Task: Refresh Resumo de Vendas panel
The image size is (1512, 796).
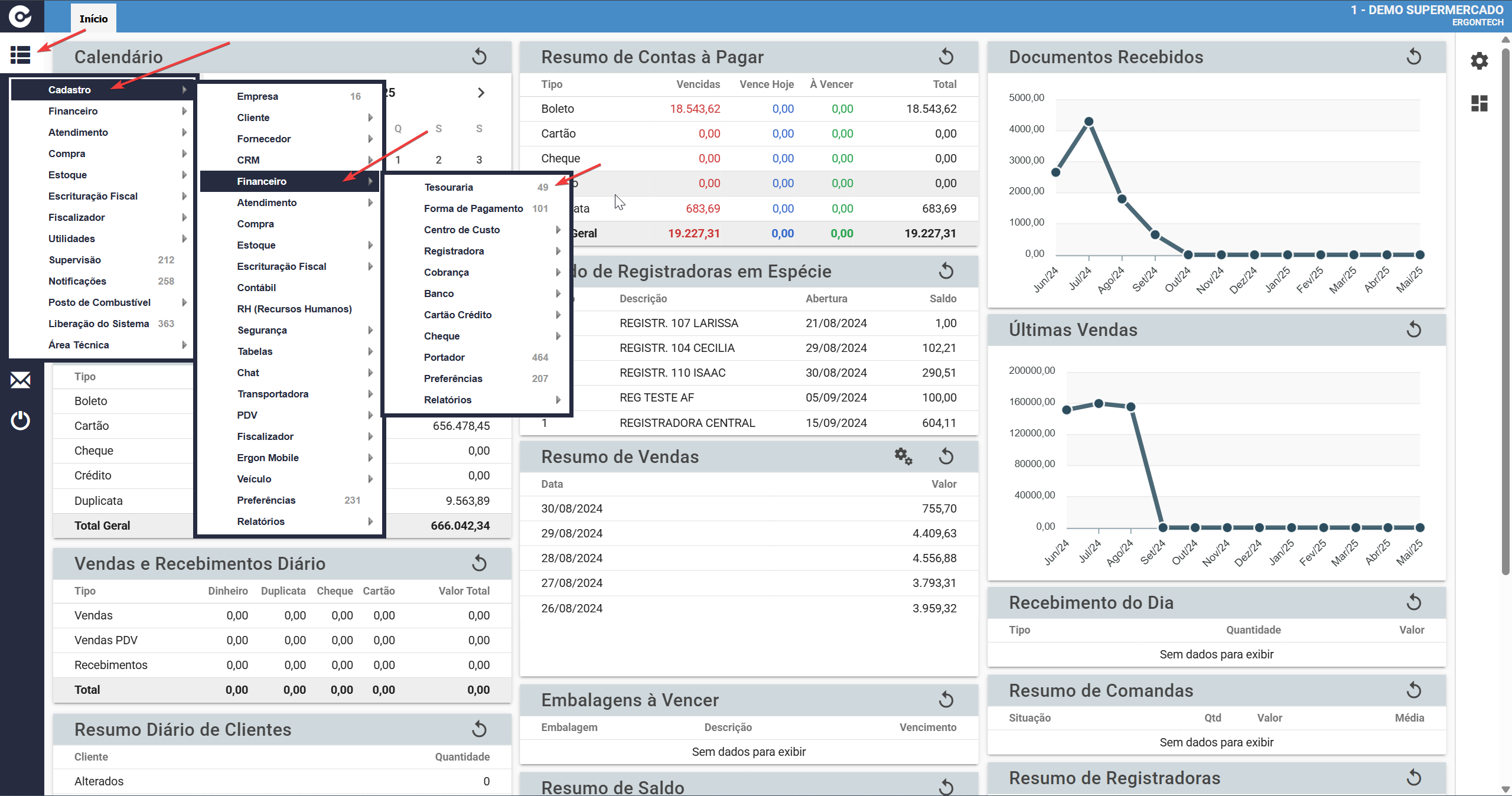Action: point(946,456)
